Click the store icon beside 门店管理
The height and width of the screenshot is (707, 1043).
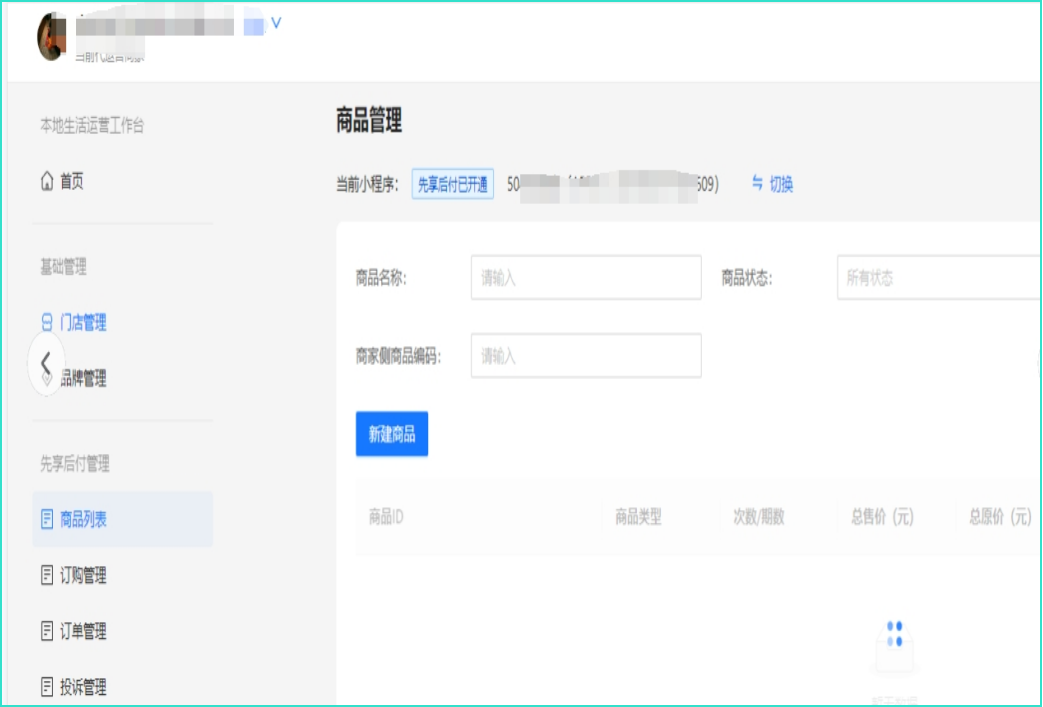tap(46, 323)
